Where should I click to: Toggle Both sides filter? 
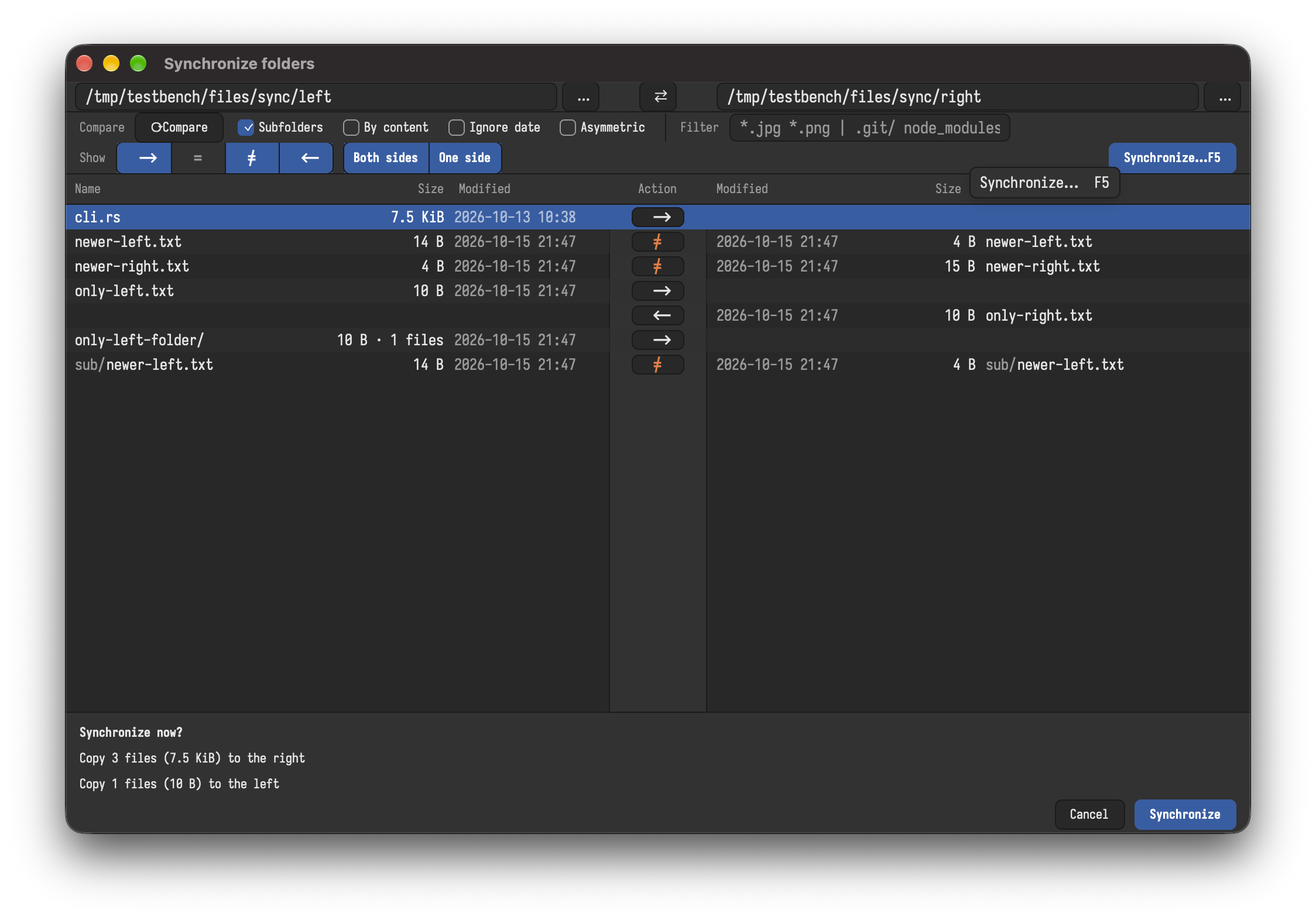pyautogui.click(x=386, y=158)
